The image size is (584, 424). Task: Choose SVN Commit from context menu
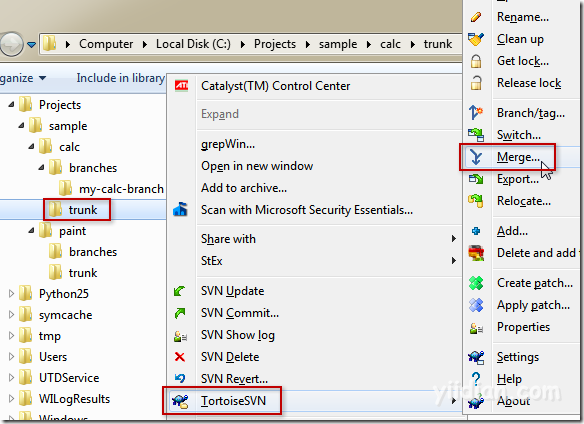239,313
